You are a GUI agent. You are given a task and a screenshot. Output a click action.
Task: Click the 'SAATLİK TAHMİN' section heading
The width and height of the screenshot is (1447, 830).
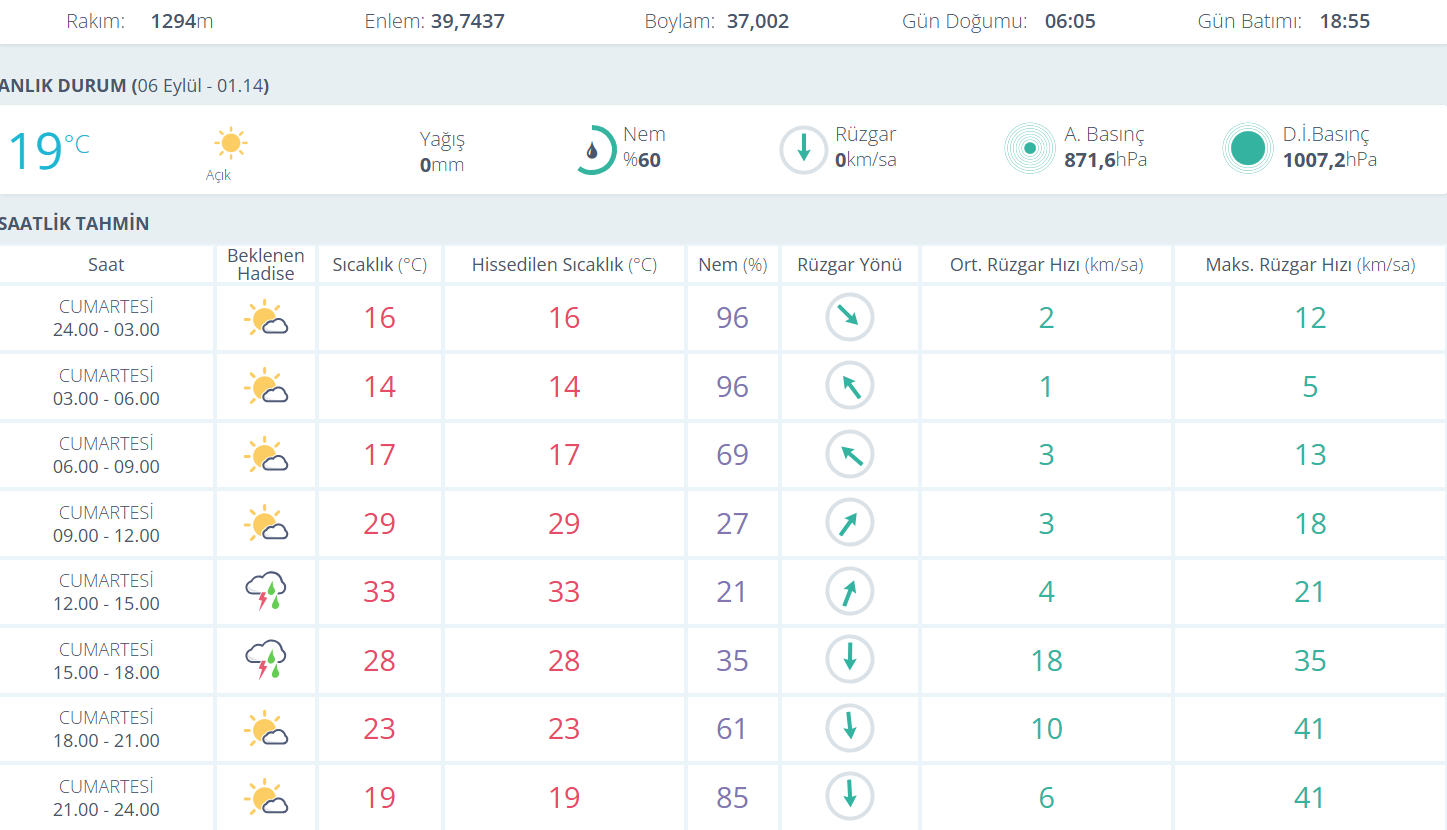coord(75,223)
